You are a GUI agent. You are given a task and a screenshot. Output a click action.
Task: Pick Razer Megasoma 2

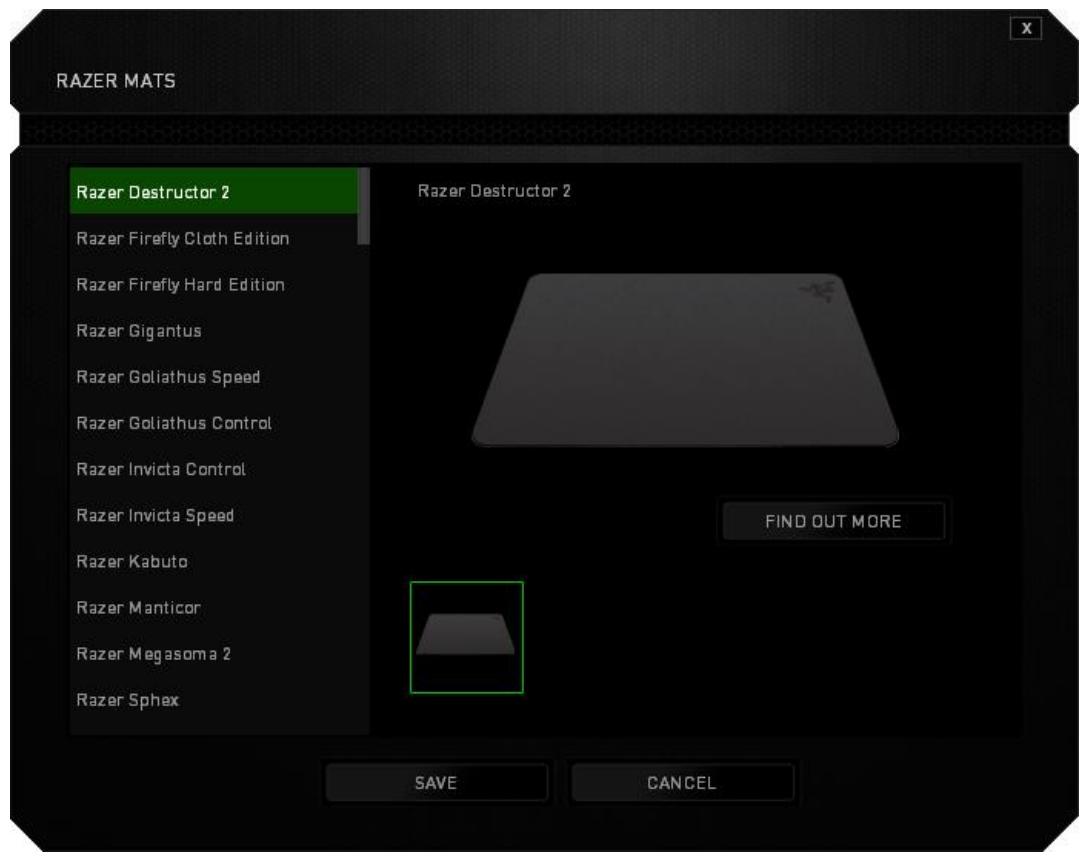(x=214, y=654)
